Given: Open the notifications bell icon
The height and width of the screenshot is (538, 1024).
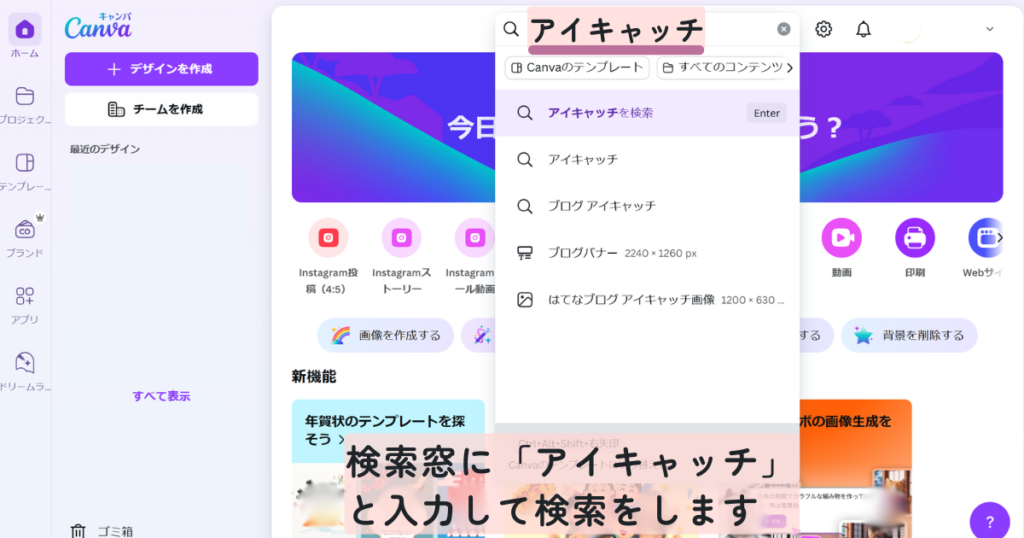Looking at the screenshot, I should pyautogui.click(x=863, y=29).
